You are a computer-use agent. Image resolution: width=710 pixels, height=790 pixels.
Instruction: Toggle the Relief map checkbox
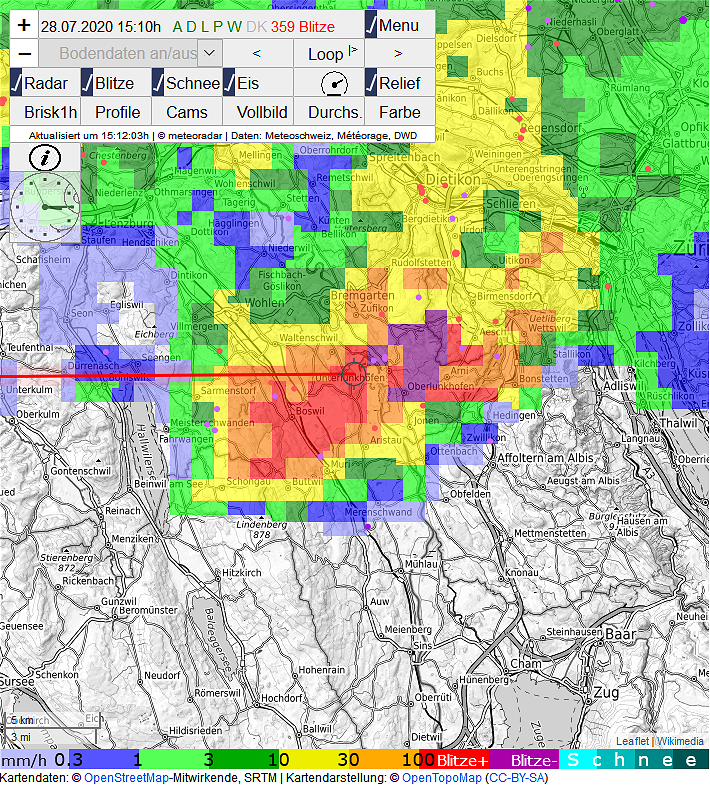pos(371,83)
